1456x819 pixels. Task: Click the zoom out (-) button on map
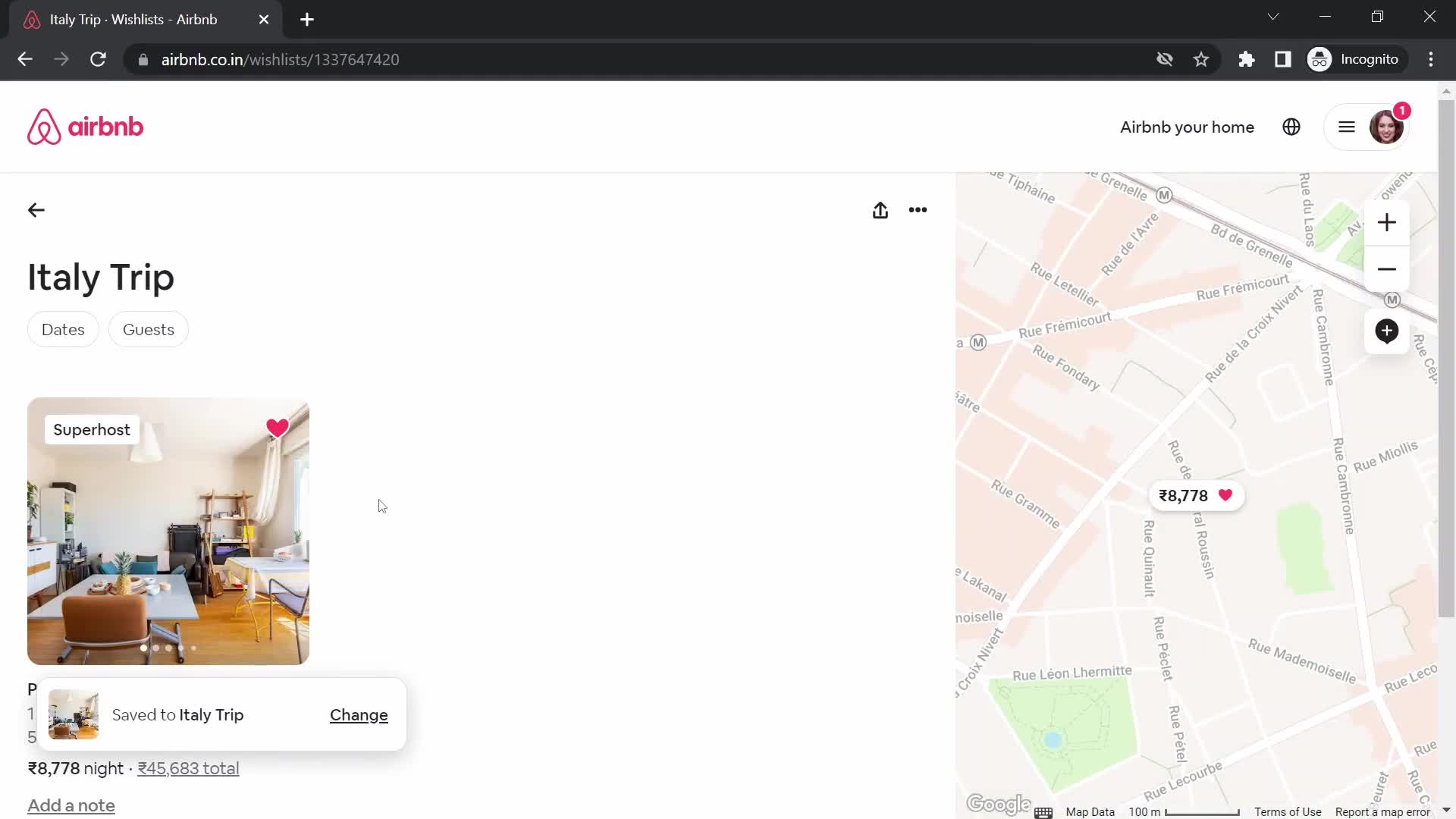(1388, 268)
